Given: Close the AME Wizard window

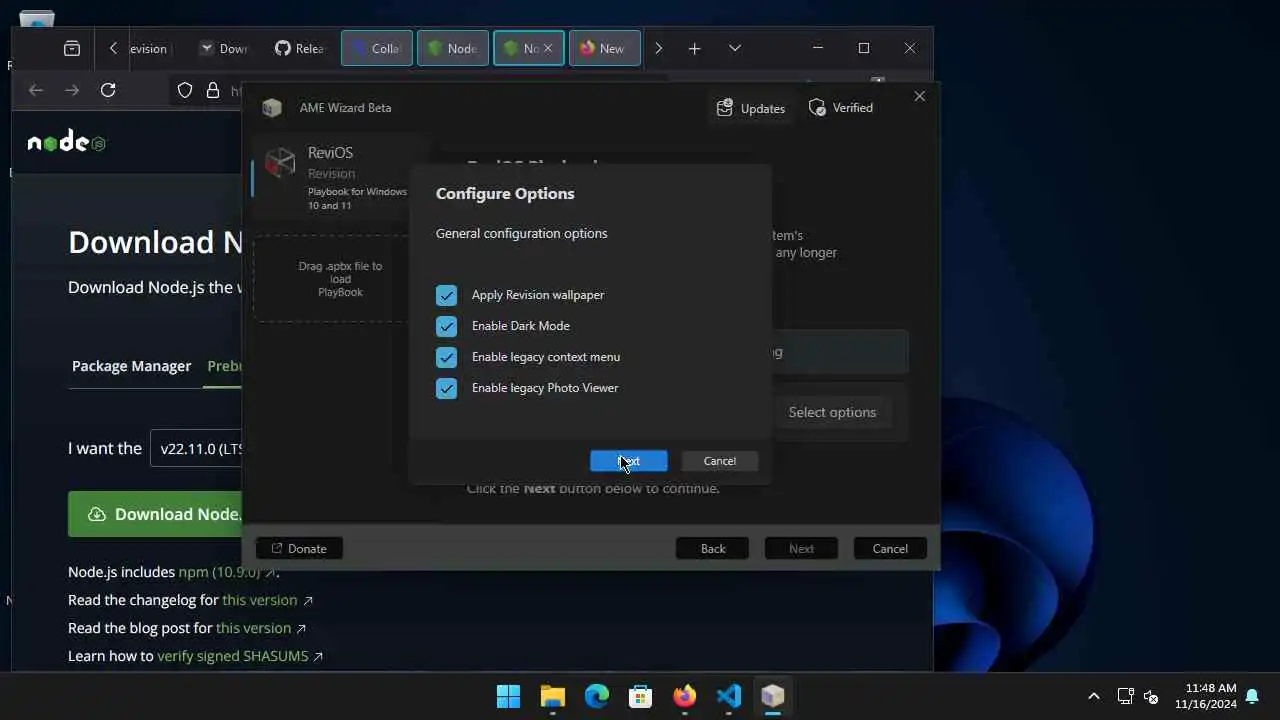Looking at the screenshot, I should [919, 96].
